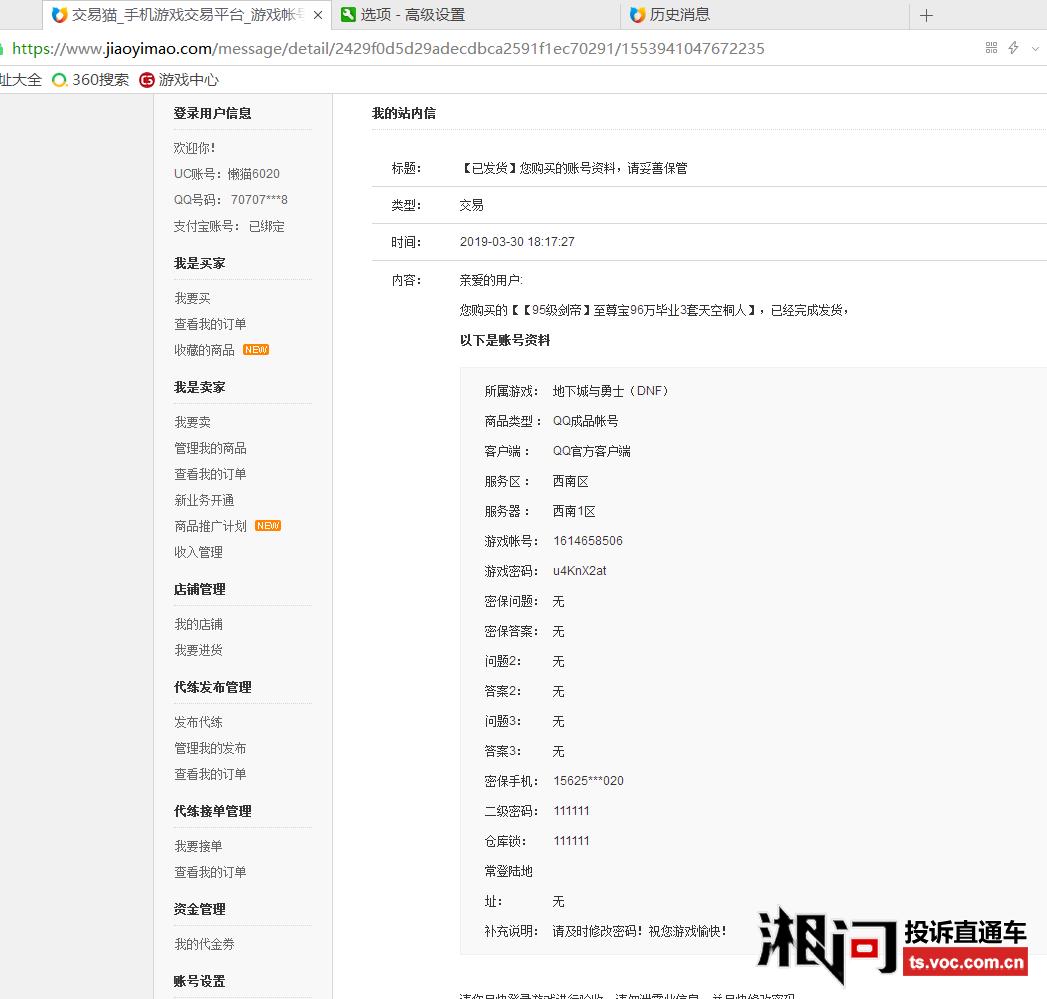This screenshot has height=999, width=1047.
Task: Open 游戏中心 from the bookmarks bar
Action: tap(187, 79)
